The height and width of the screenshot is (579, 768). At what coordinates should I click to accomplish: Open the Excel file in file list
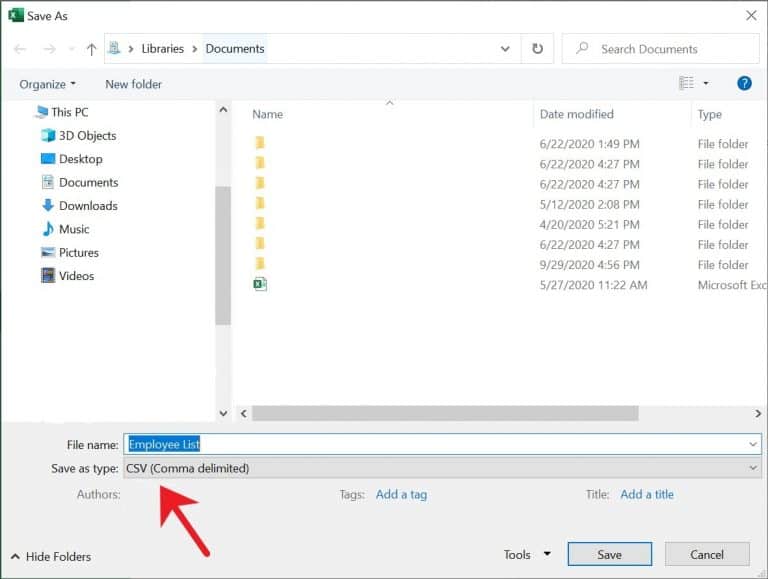[260, 285]
